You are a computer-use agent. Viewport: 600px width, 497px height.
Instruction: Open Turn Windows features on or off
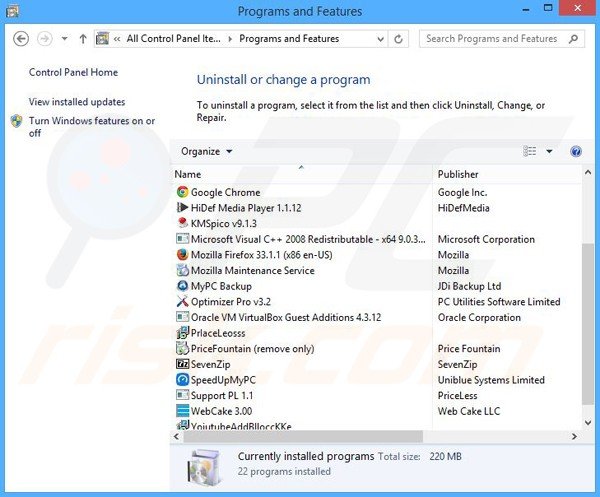pyautogui.click(x=92, y=127)
